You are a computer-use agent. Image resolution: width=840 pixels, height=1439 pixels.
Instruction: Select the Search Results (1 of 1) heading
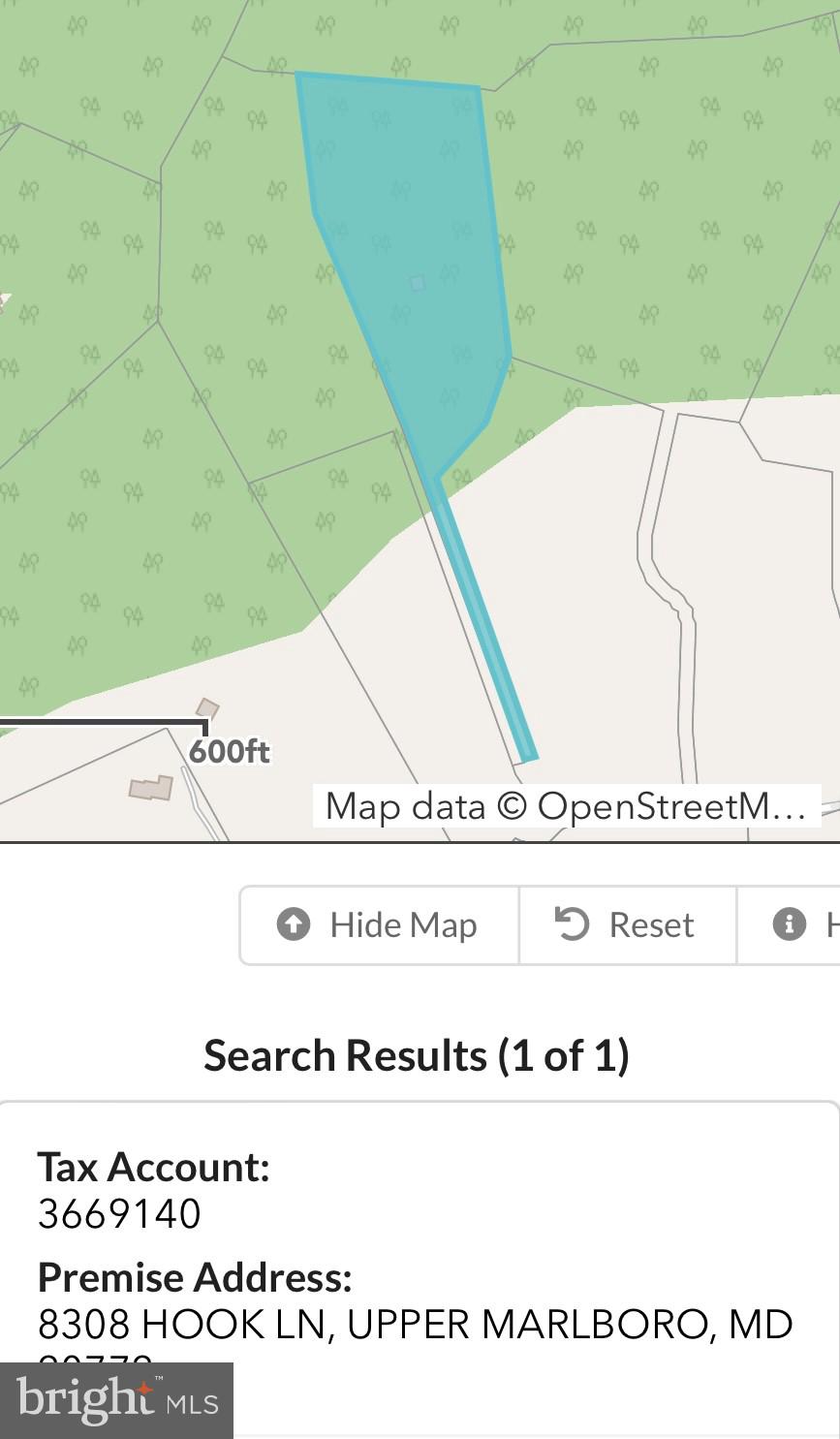(x=417, y=1055)
